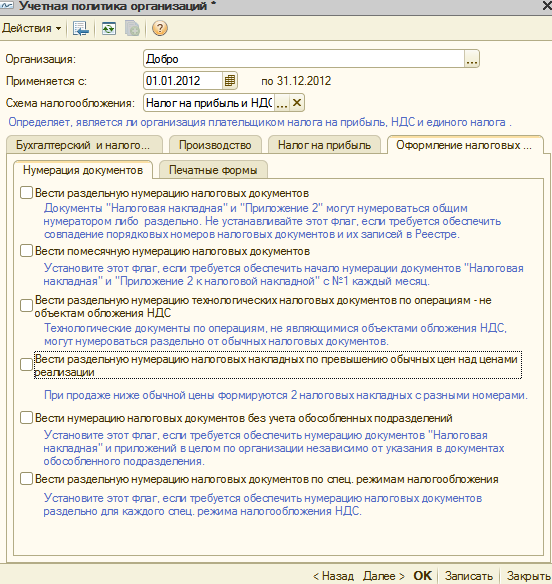The height and width of the screenshot is (584, 552).
Task: Toggle numbering по превышению обычных цен checkbox
Action: [26, 364]
